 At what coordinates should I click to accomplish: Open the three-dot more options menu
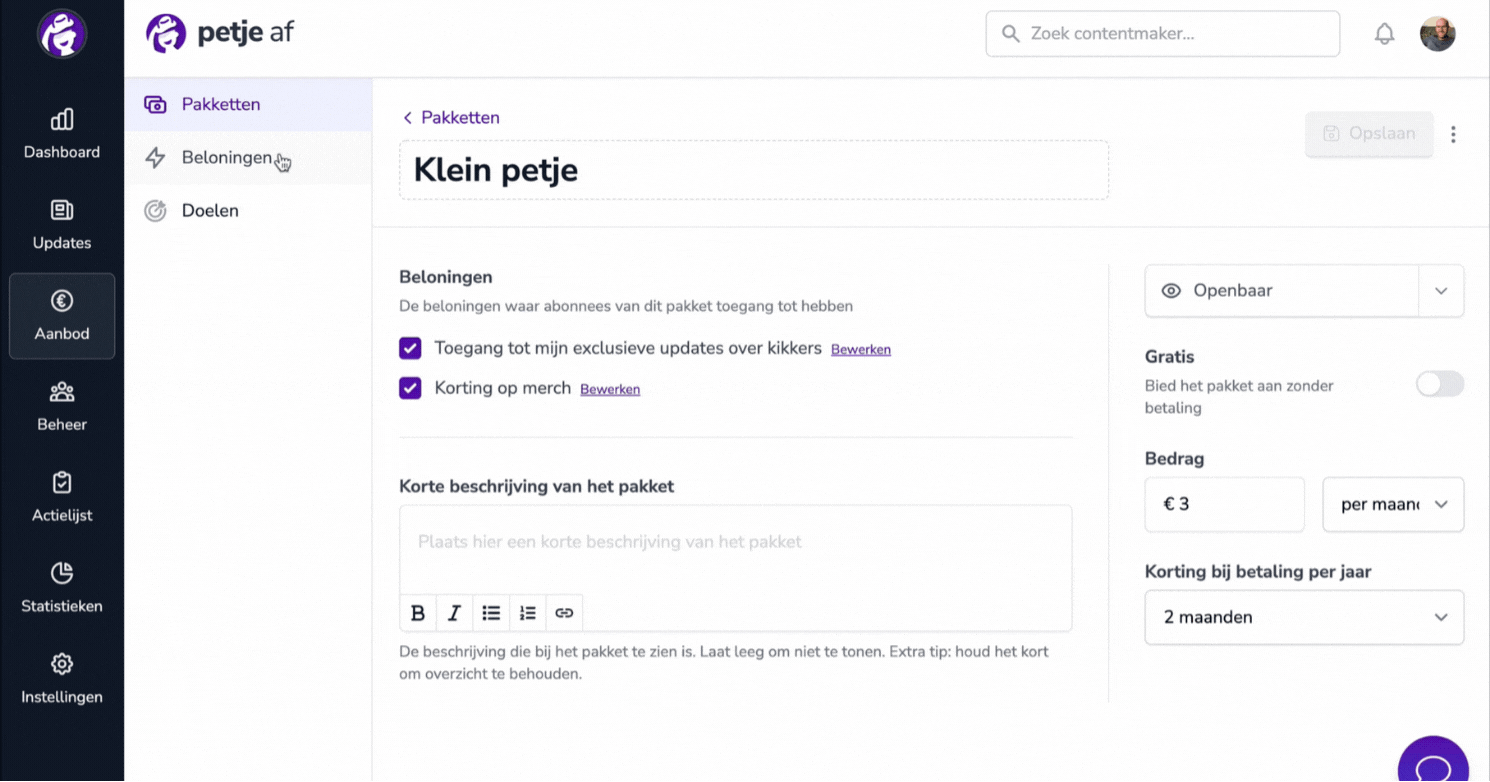(x=1453, y=134)
